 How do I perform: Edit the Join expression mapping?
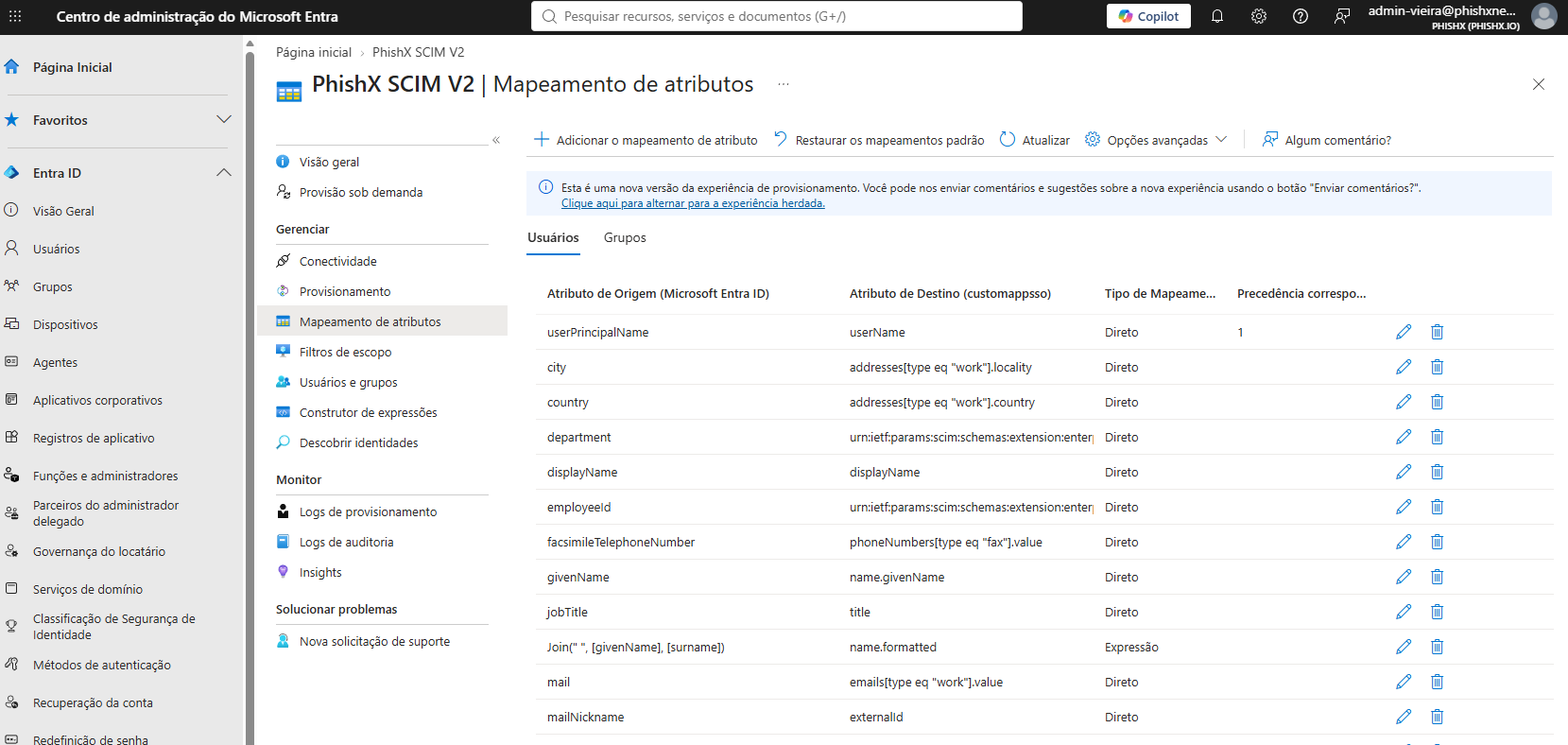(x=1404, y=647)
